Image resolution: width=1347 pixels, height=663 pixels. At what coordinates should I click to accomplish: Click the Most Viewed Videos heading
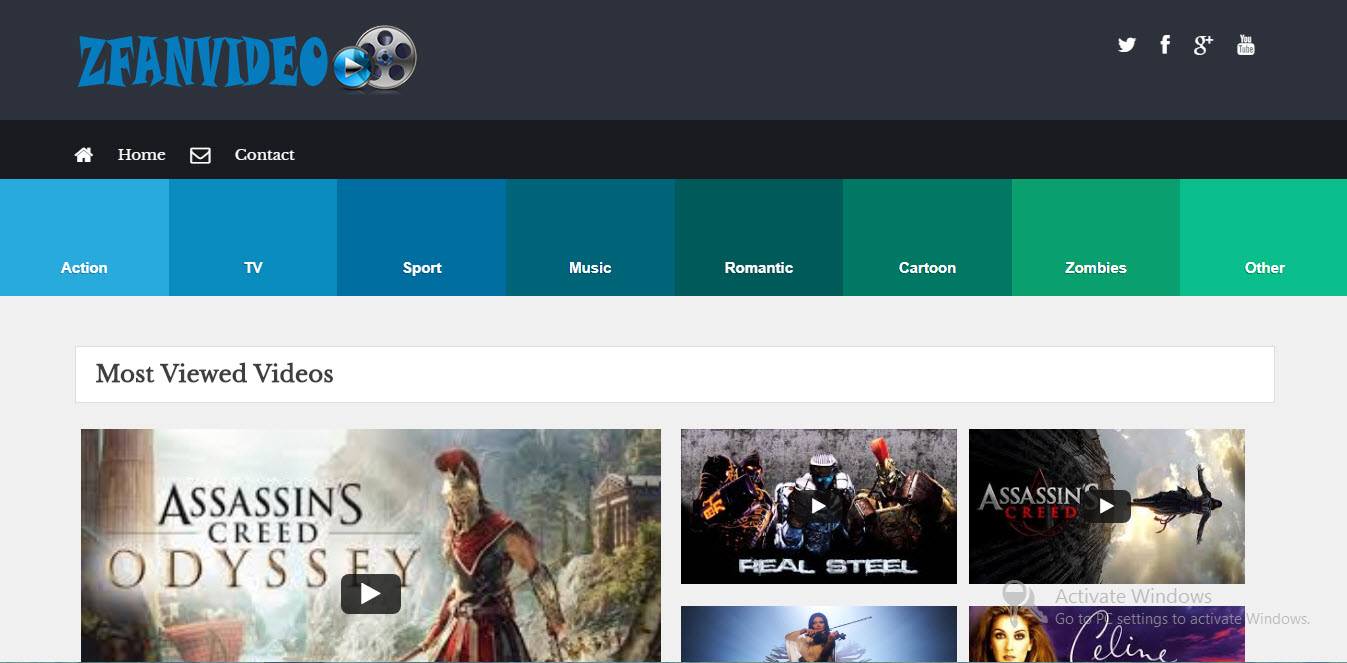[x=215, y=374]
